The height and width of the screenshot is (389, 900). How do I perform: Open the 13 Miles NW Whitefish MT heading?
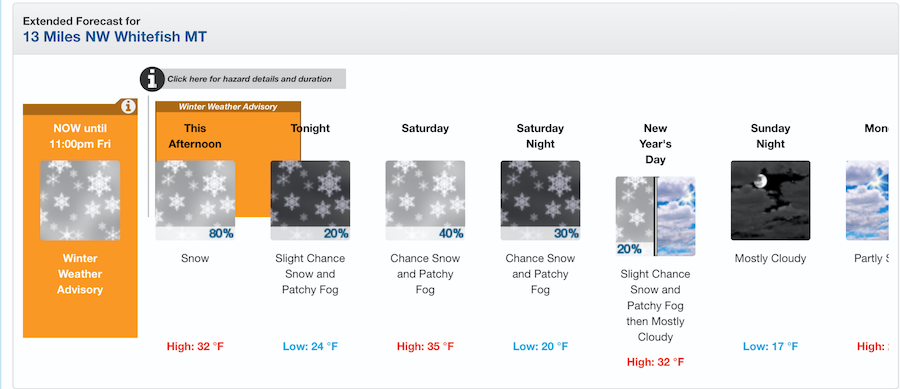pyautogui.click(x=115, y=37)
